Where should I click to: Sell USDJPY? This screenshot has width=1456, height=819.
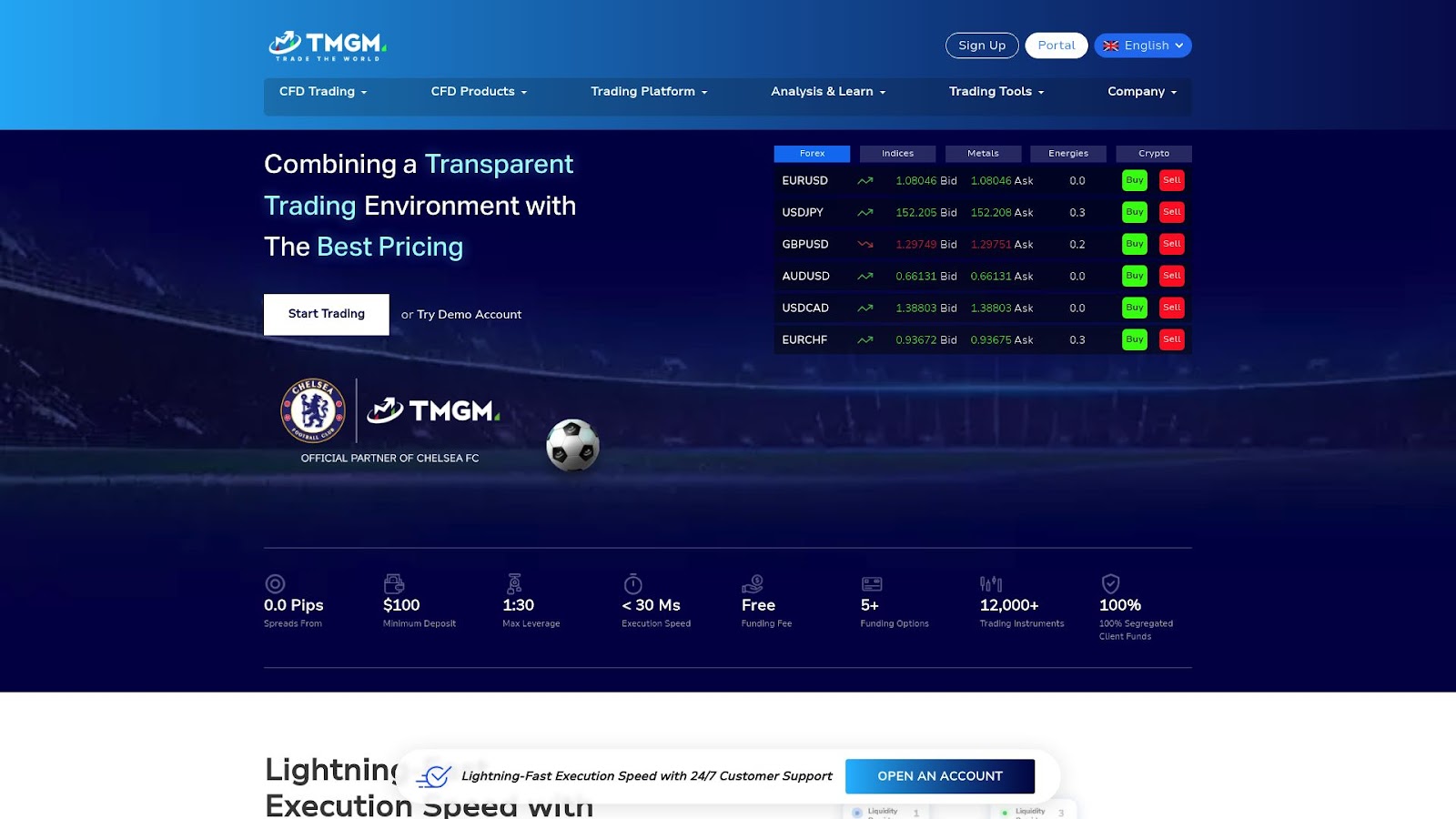point(1172,212)
